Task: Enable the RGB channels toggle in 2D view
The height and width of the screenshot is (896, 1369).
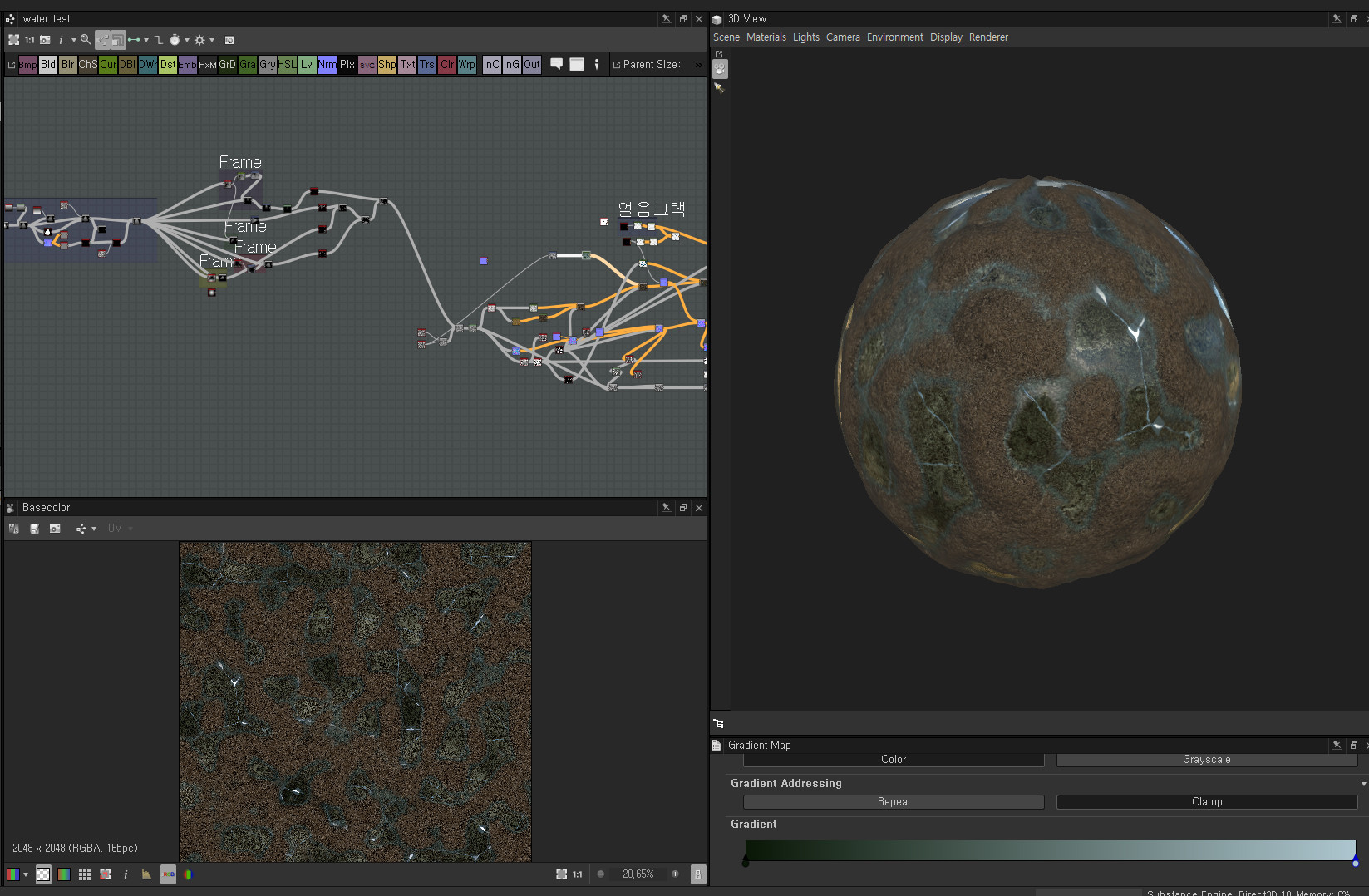Action: click(x=168, y=874)
